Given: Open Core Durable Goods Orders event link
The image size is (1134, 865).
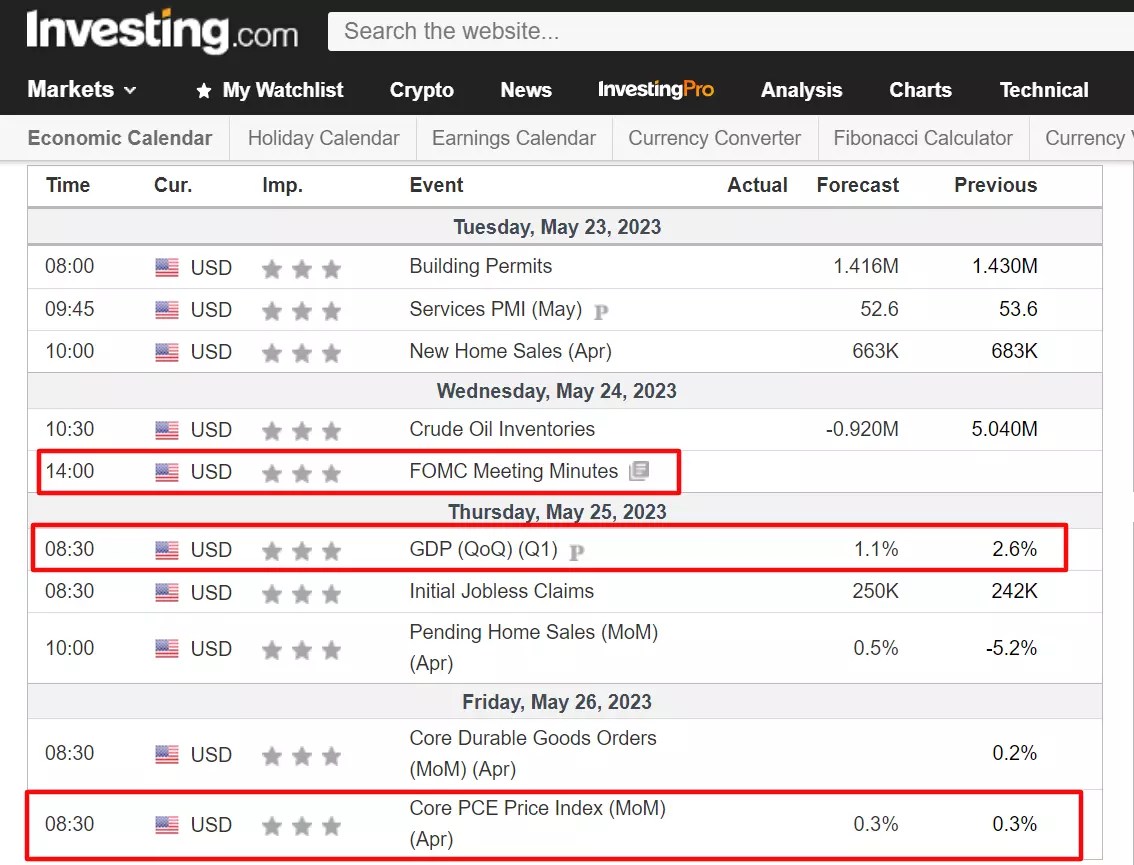Looking at the screenshot, I should click(533, 753).
